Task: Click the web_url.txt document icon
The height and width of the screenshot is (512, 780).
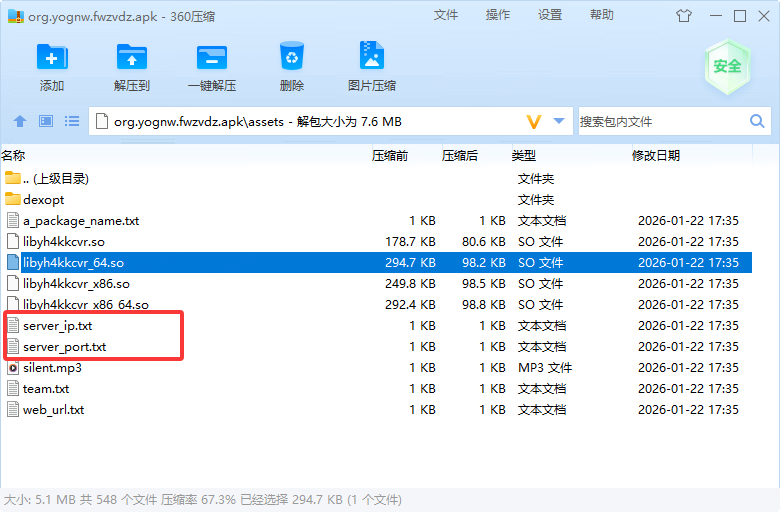Action: (13, 410)
